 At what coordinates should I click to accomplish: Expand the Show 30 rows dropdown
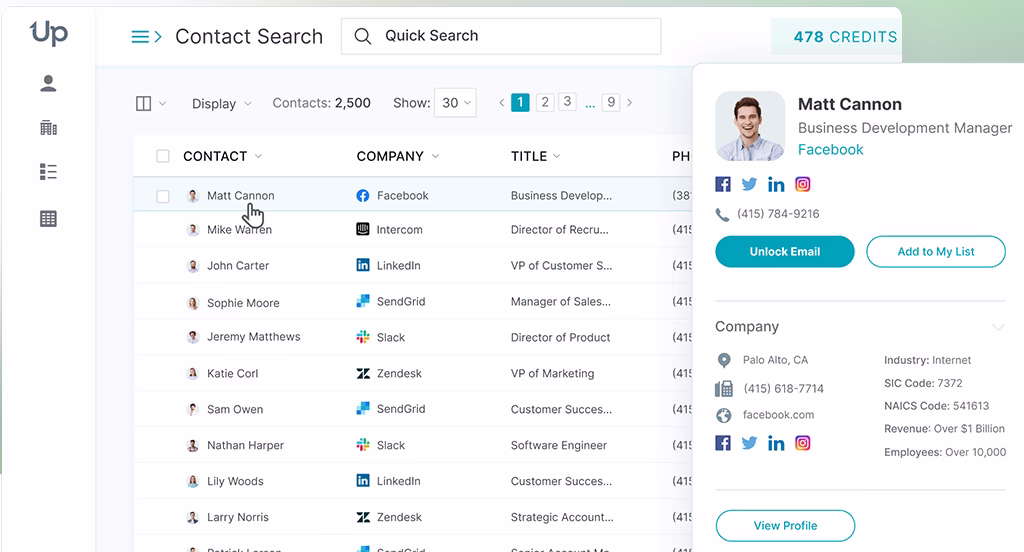pos(455,103)
